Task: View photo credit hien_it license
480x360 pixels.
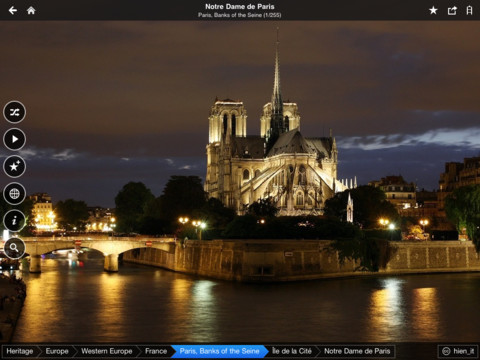Action: click(x=458, y=351)
